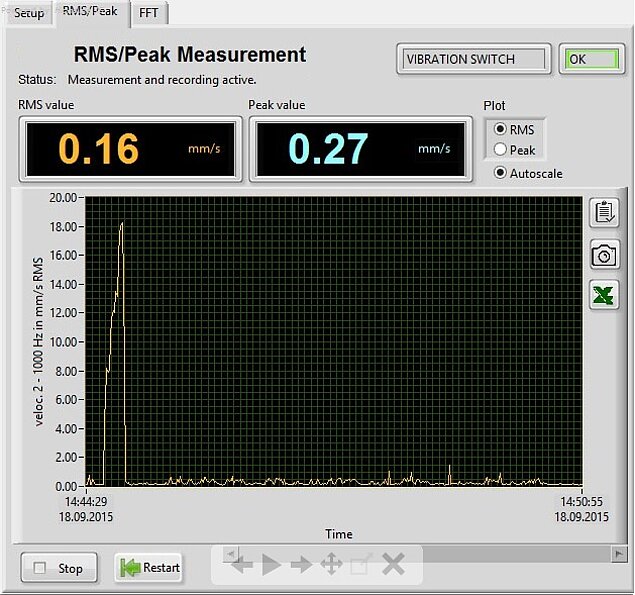Select the Peak plot radio button
This screenshot has height=595, width=635.
pyautogui.click(x=500, y=149)
